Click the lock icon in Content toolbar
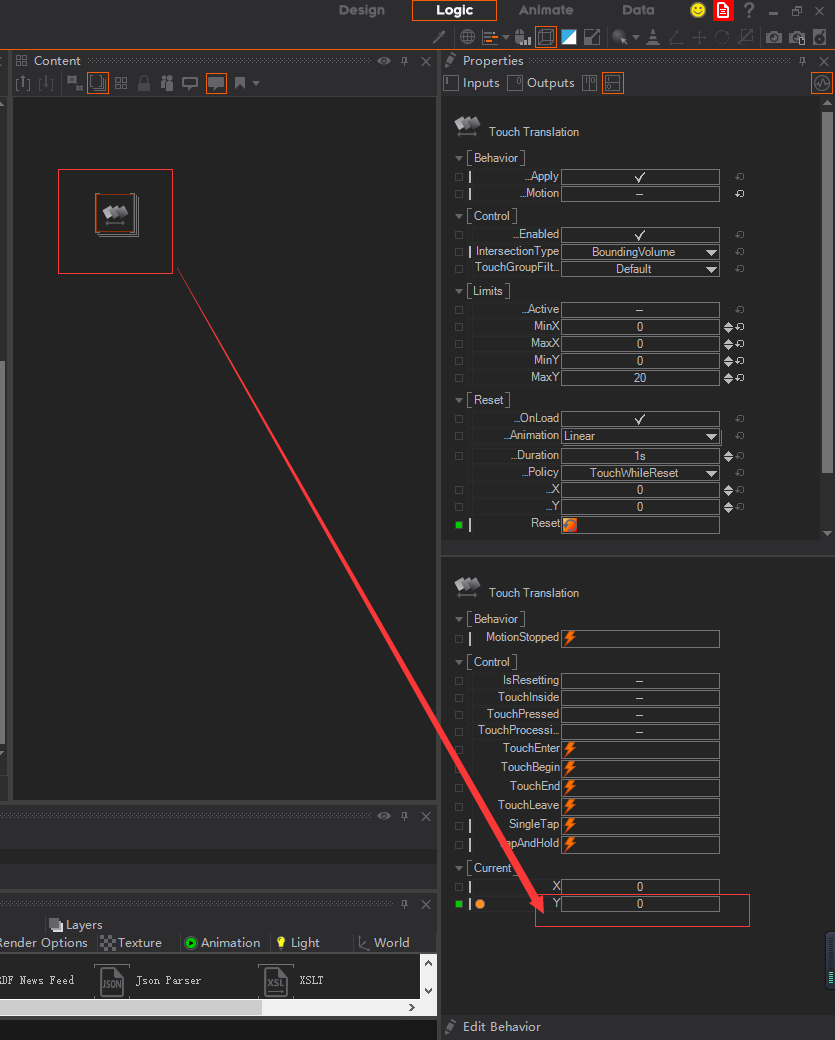 point(144,83)
